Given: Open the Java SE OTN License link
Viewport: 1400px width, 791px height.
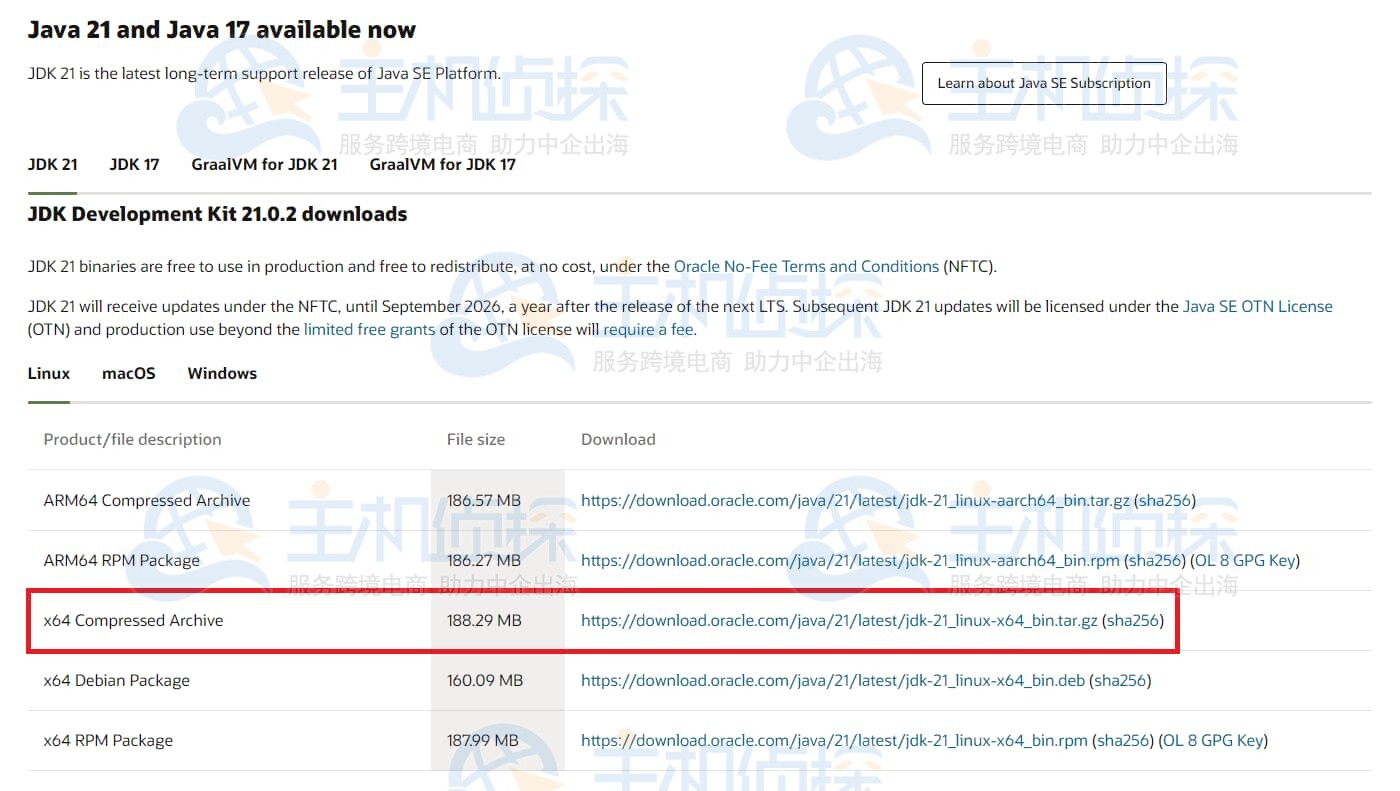Looking at the screenshot, I should tap(1258, 306).
